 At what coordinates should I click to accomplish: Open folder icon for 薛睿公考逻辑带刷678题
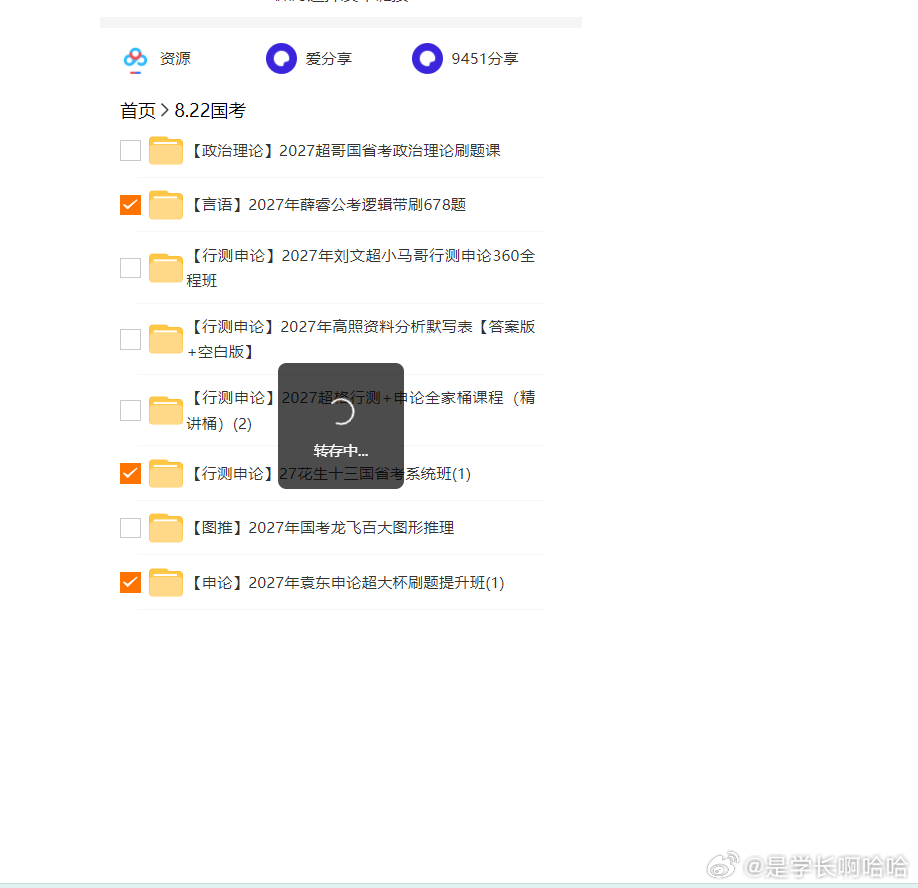(x=166, y=205)
